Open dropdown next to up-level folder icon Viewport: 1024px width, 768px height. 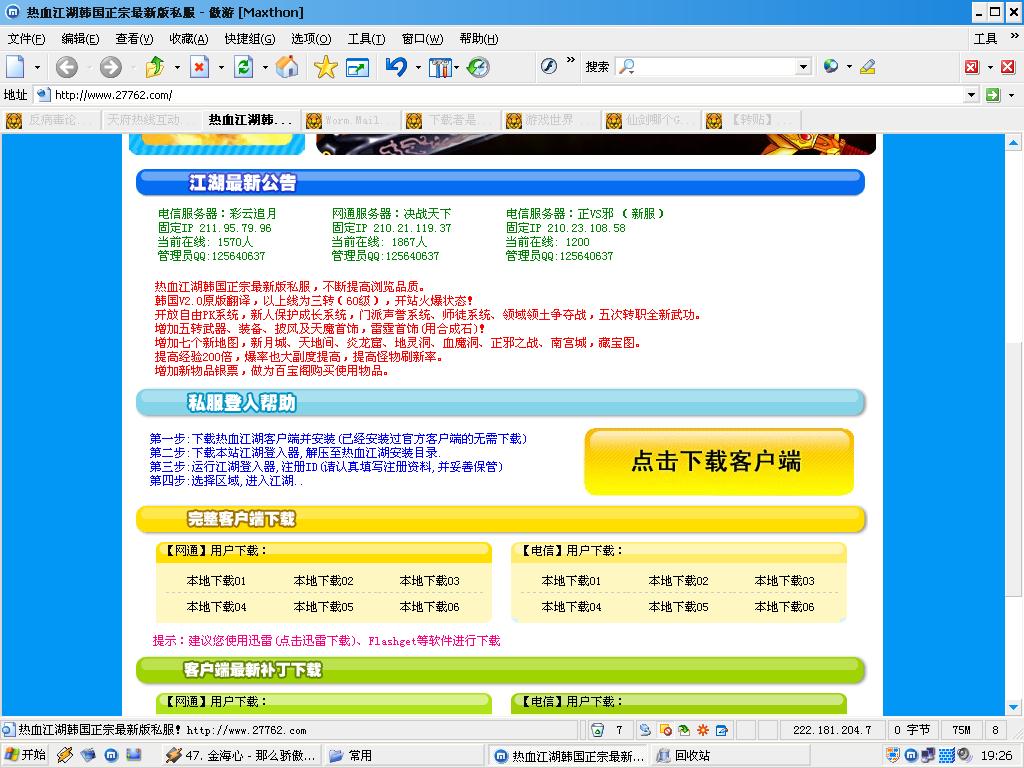tap(177, 67)
